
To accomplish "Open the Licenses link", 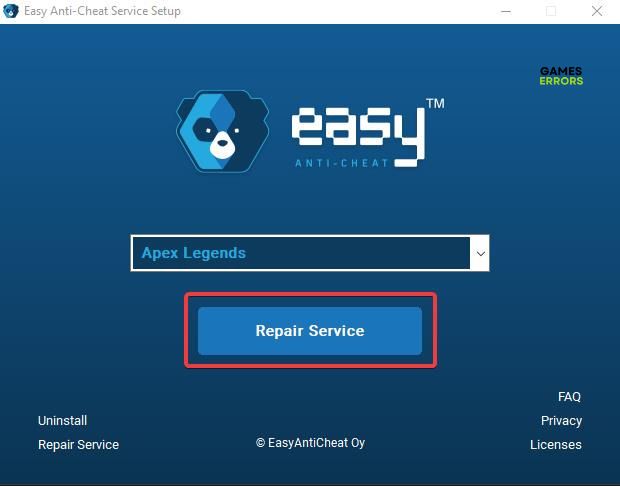I will tap(556, 444).
